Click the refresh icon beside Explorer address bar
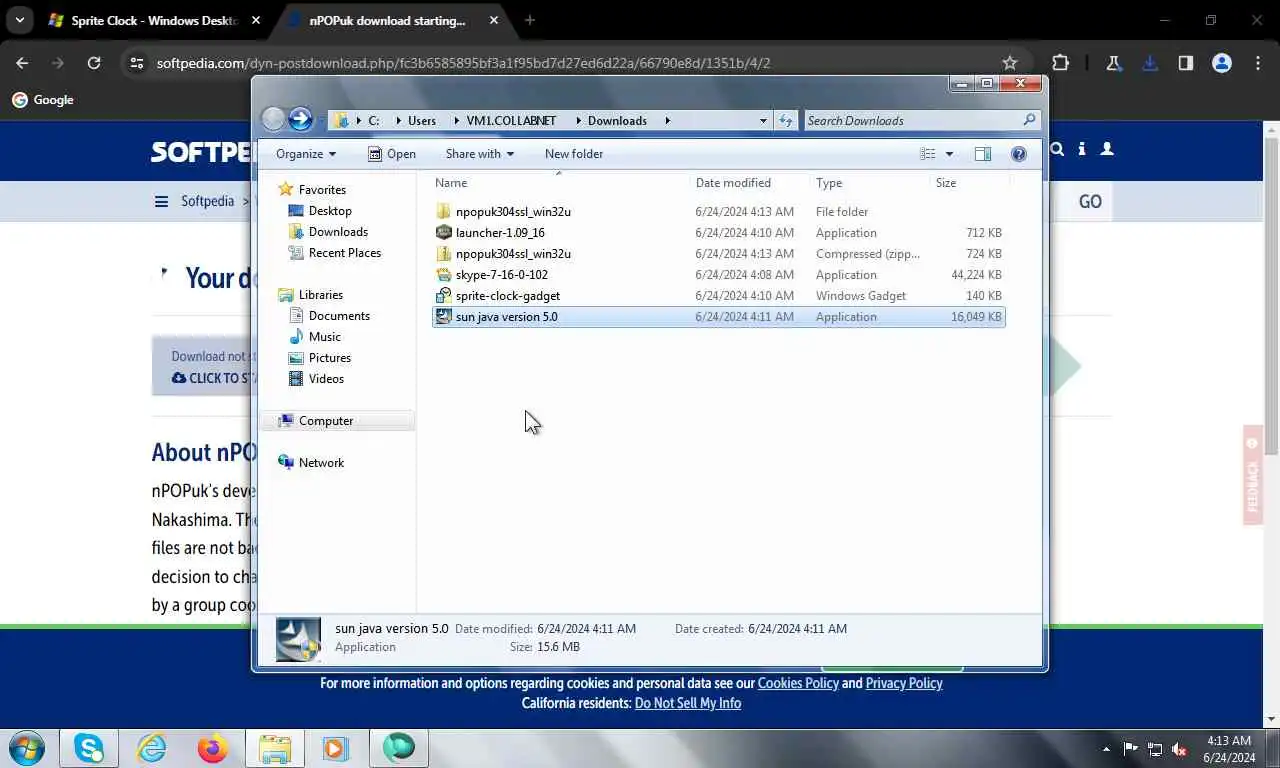Image resolution: width=1280 pixels, height=768 pixels. pos(786,120)
